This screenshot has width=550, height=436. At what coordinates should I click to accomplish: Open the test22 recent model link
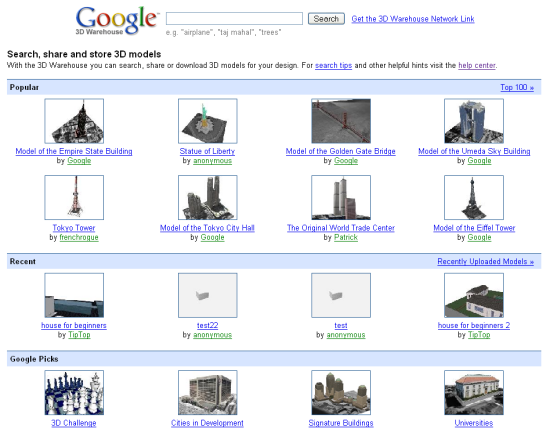[208, 326]
